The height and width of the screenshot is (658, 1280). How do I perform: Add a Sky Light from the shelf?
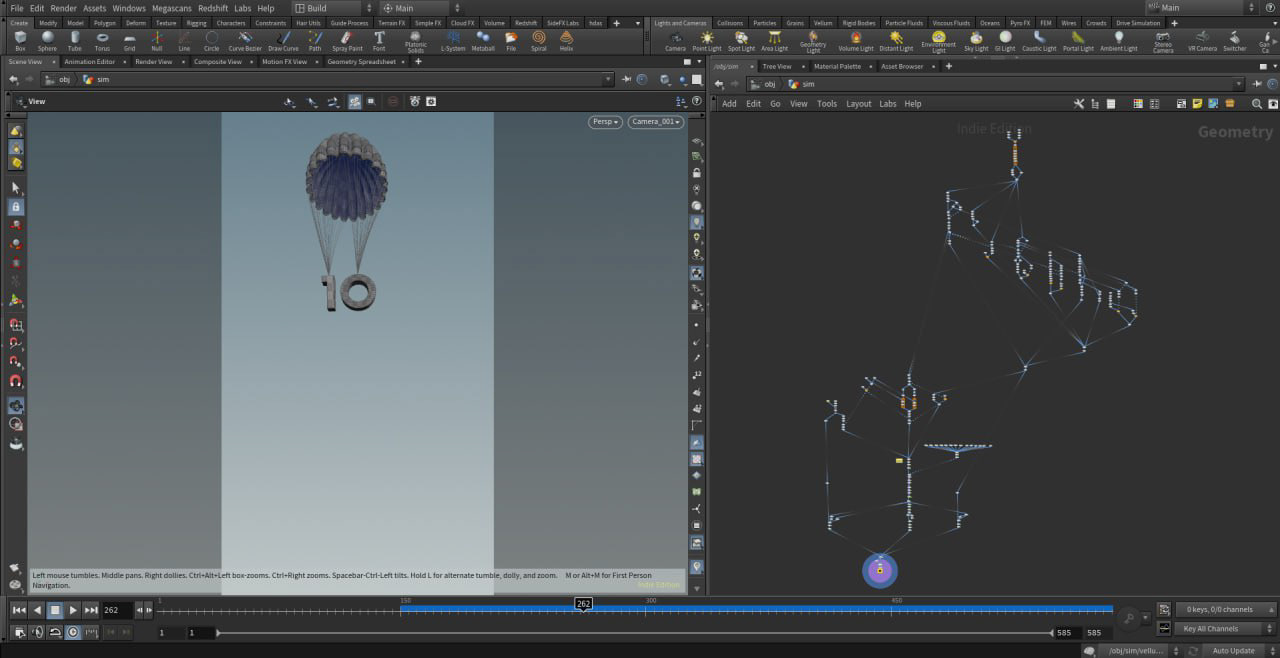pyautogui.click(x=975, y=40)
